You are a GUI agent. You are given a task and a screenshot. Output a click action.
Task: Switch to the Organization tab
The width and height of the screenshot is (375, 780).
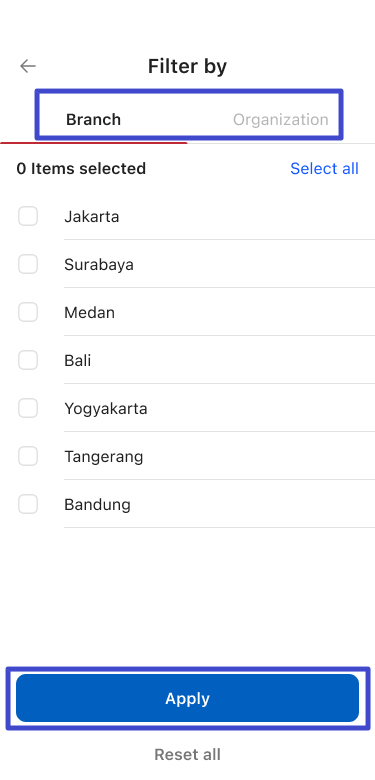point(281,120)
